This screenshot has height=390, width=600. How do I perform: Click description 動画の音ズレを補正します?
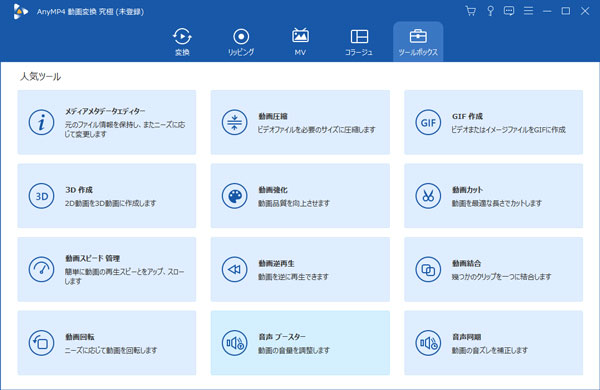(x=489, y=350)
